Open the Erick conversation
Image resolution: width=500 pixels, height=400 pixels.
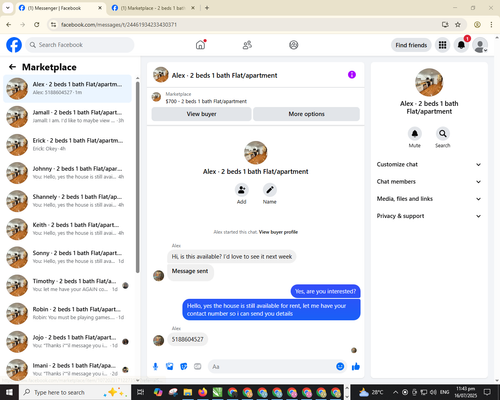point(67,145)
